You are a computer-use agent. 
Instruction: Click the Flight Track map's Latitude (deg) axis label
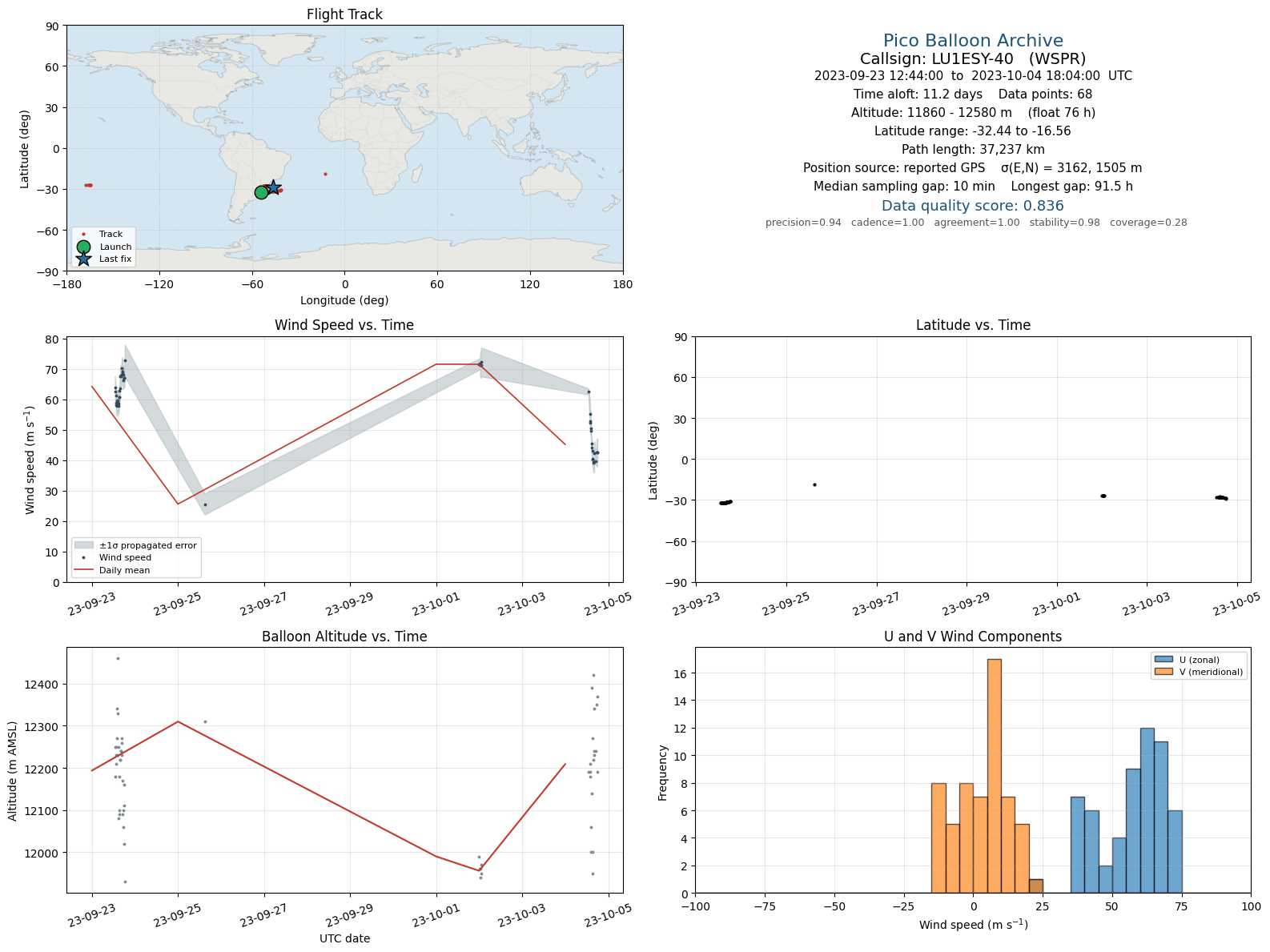[25, 148]
